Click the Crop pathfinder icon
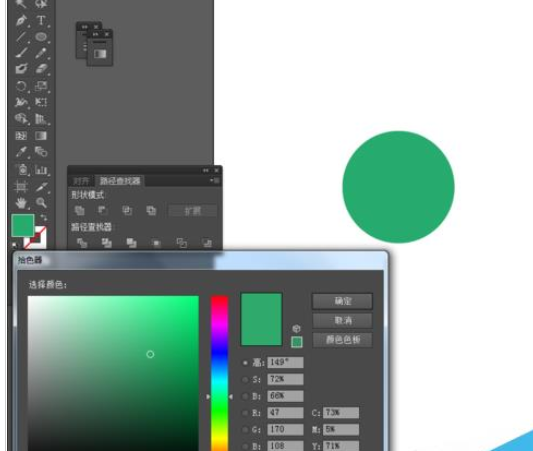The width and height of the screenshot is (533, 451). pyautogui.click(x=156, y=243)
